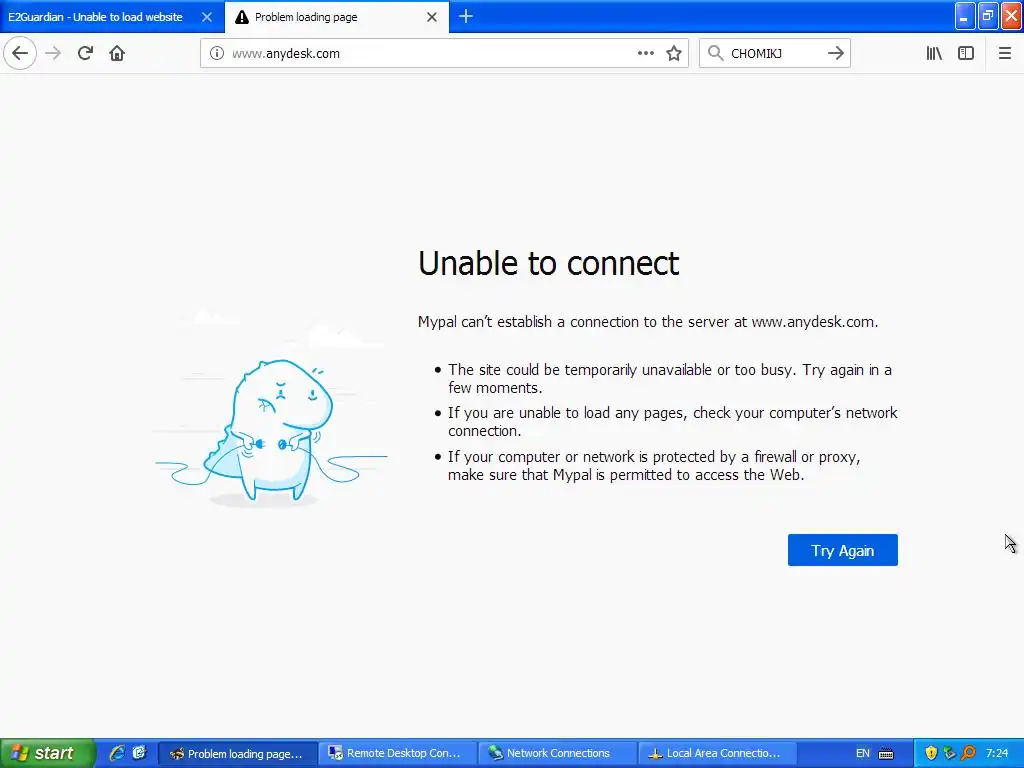Click the EN language indicator
The image size is (1024, 768).
point(863,753)
